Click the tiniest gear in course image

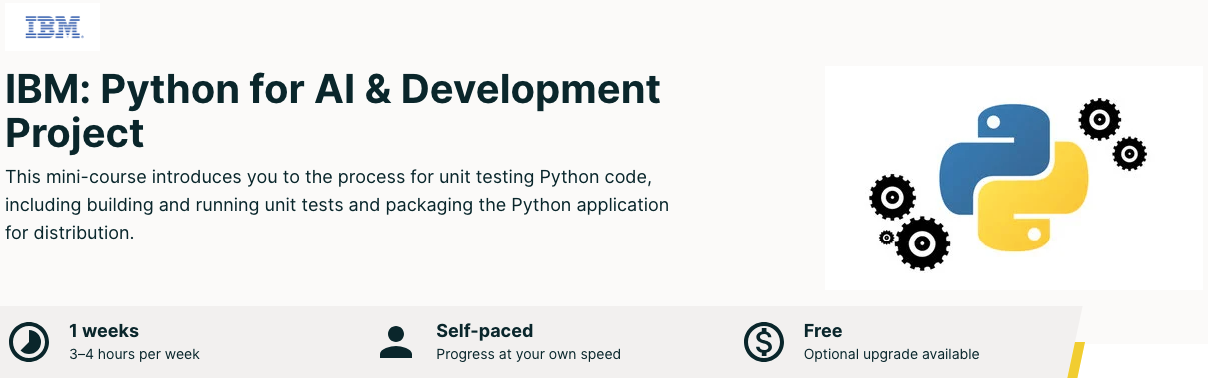pyautogui.click(x=886, y=237)
